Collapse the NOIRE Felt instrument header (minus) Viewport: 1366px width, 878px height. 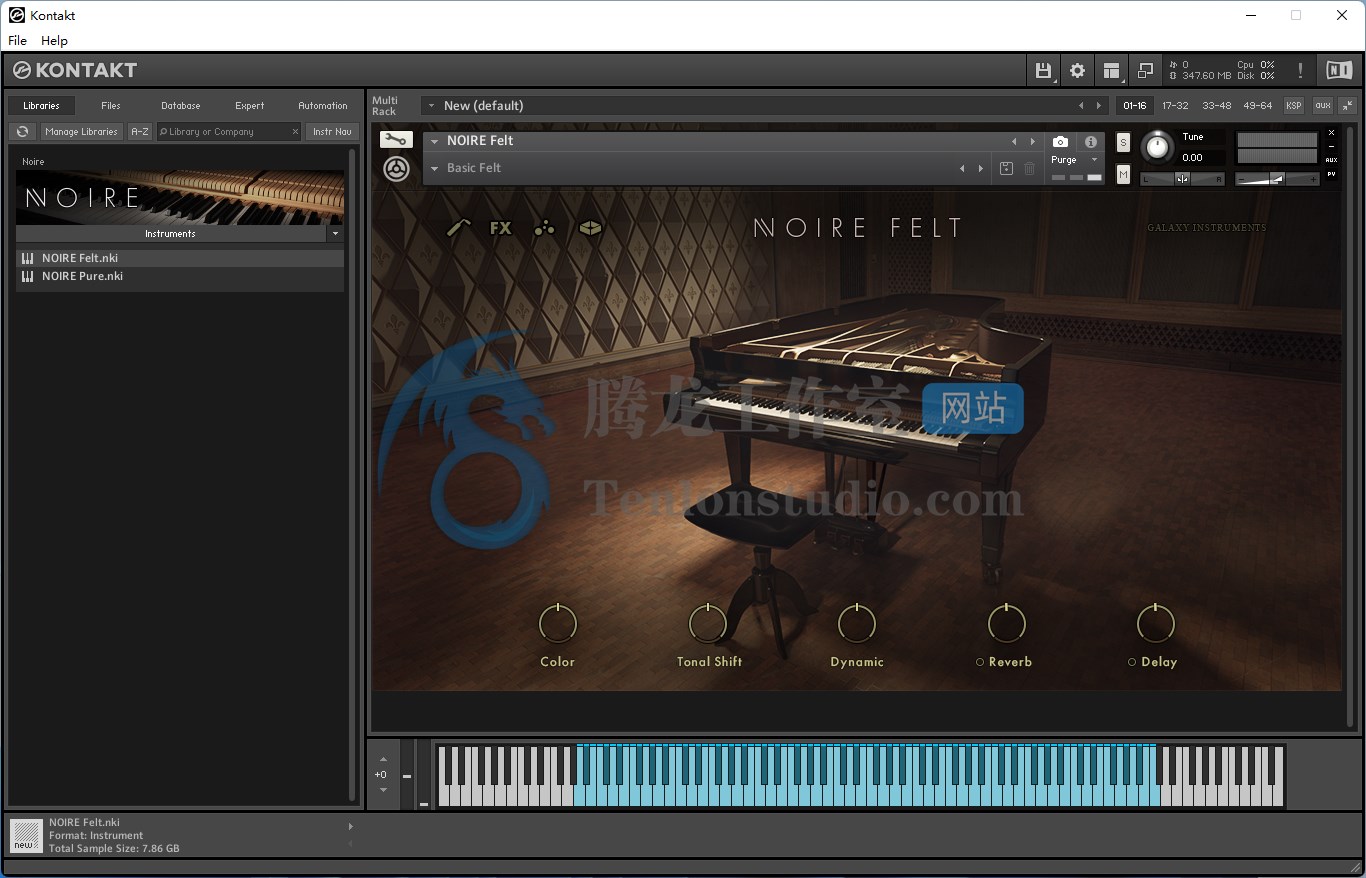[1331, 147]
